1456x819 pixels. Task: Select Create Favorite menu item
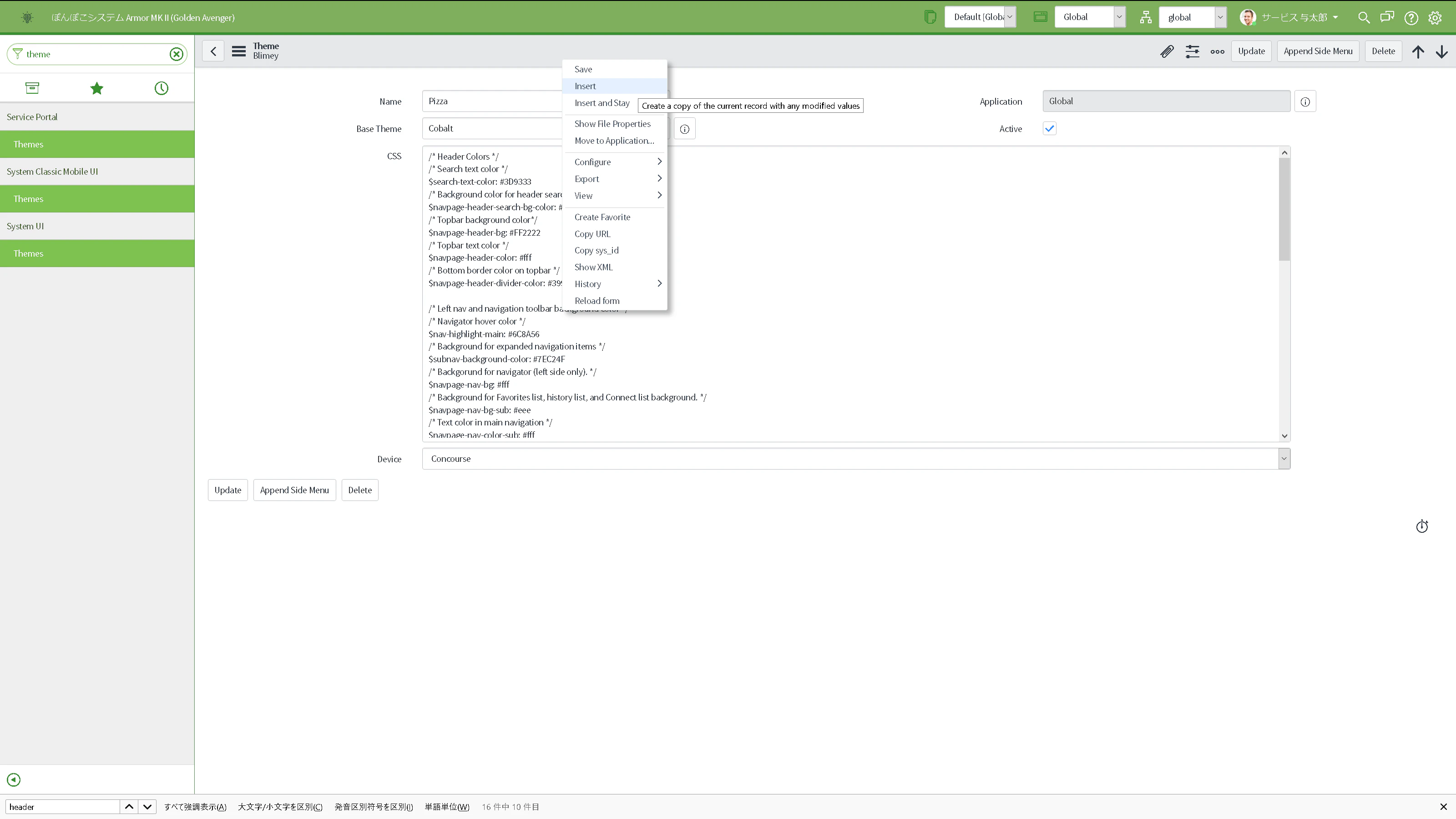point(614,217)
